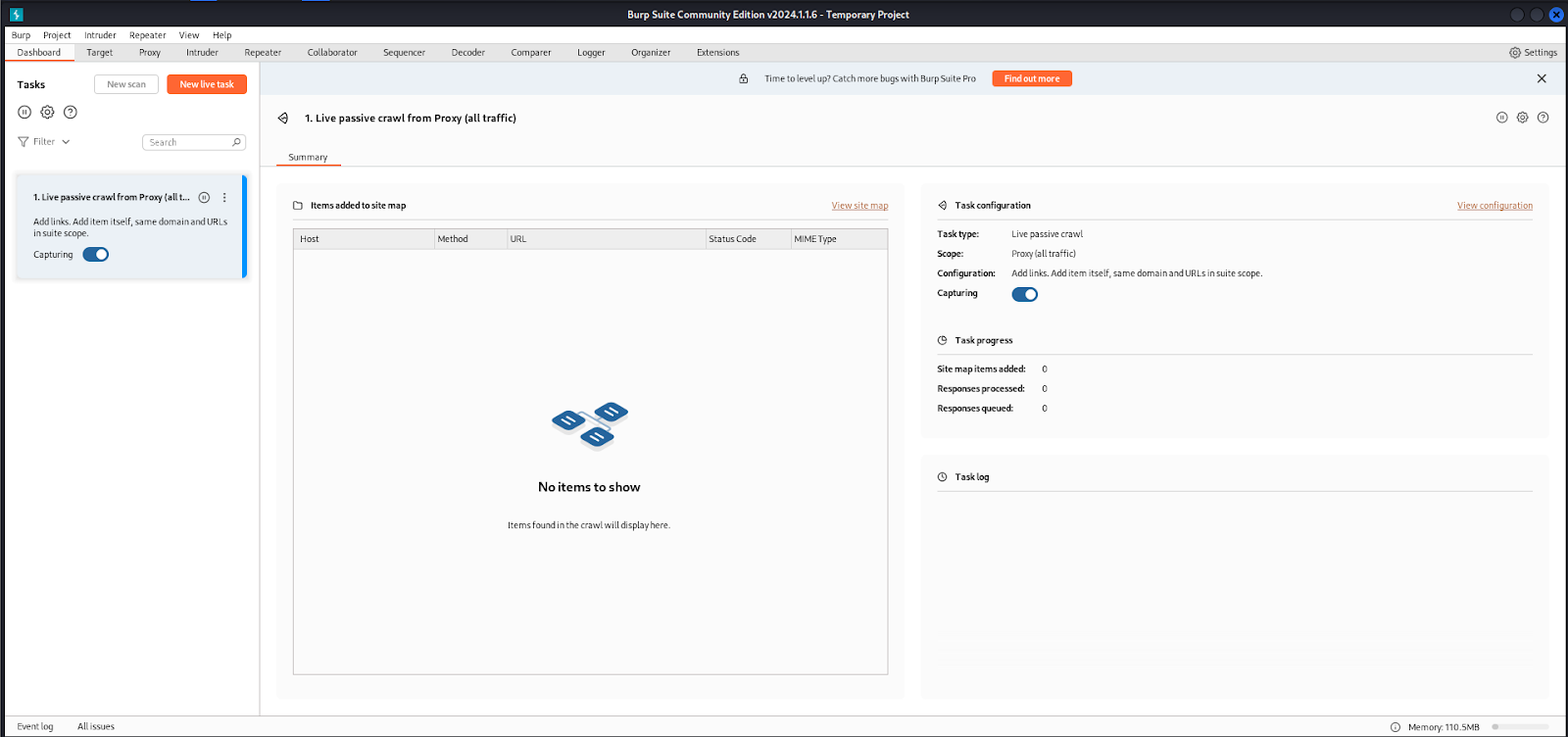The height and width of the screenshot is (737, 1568).
Task: Switch to the Proxy tab
Action: [150, 53]
